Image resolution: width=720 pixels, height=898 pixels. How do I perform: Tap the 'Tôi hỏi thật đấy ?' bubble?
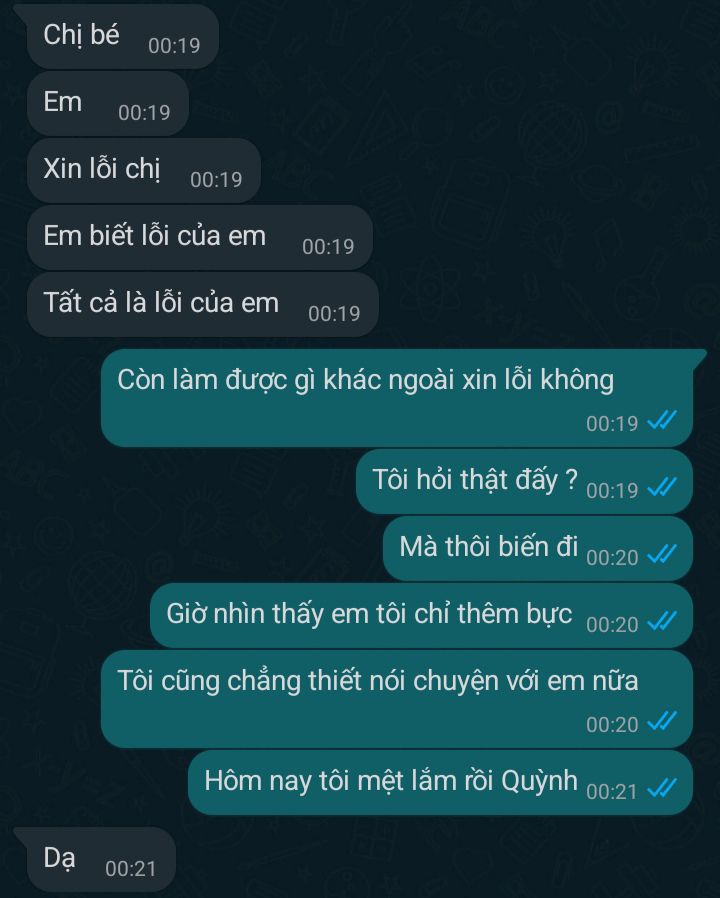tap(524, 482)
